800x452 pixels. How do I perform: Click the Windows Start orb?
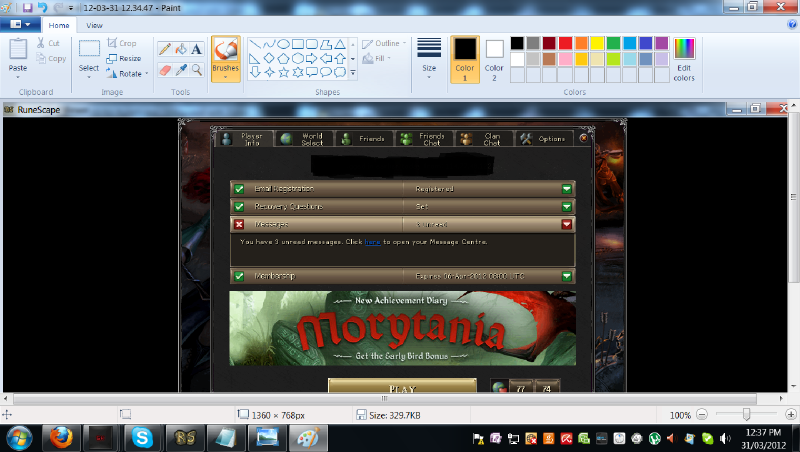click(x=19, y=438)
